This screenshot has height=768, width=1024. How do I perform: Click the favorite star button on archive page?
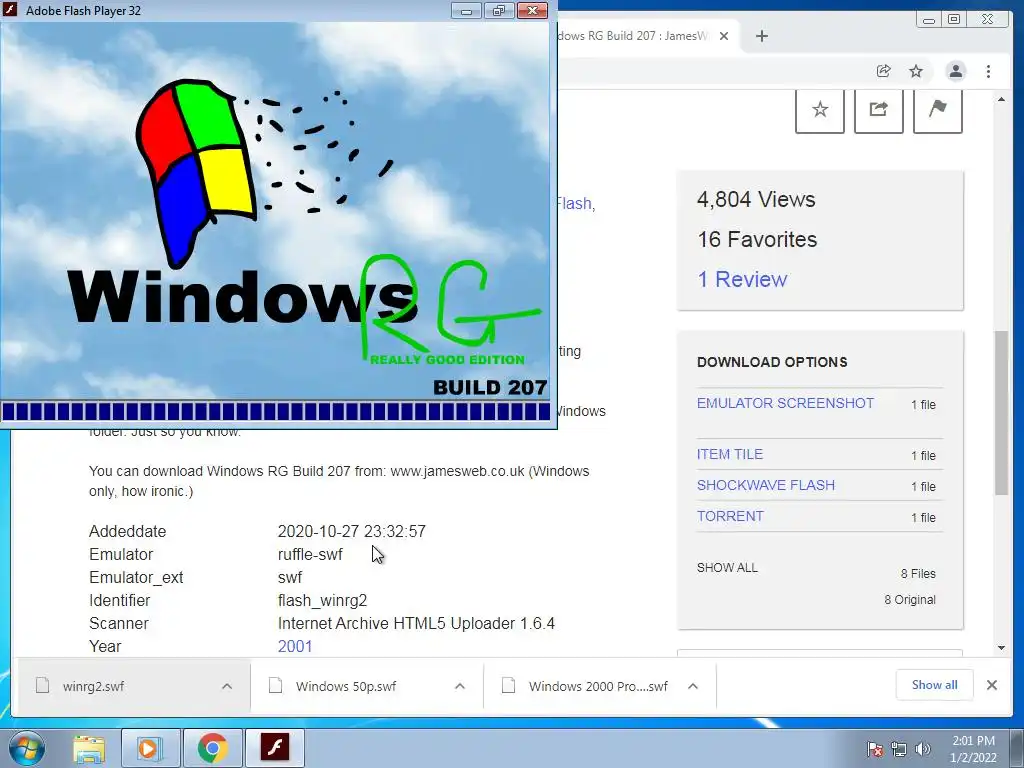820,110
